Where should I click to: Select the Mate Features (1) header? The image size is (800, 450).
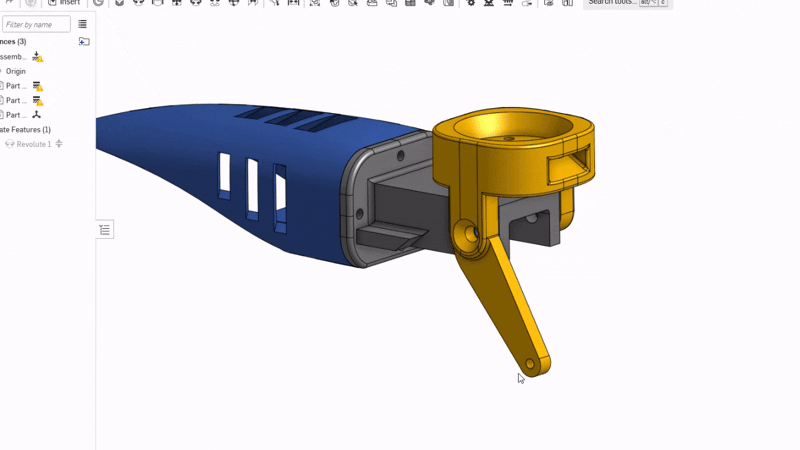coord(26,130)
